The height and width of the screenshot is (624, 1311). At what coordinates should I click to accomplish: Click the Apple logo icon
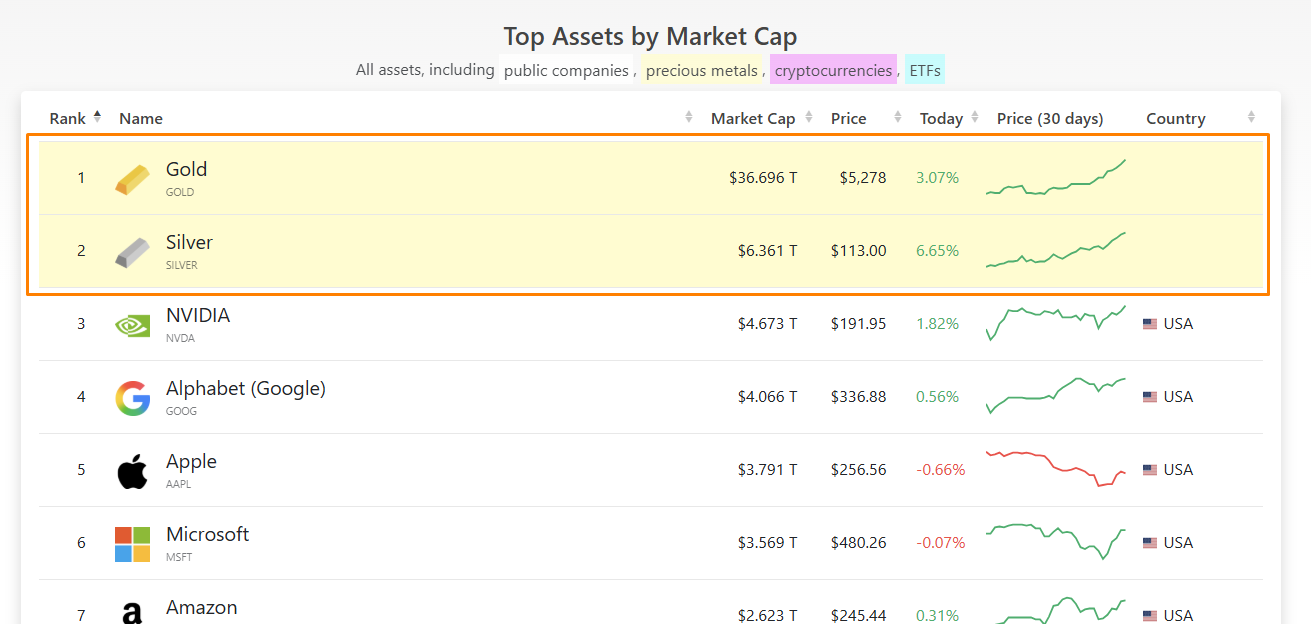[x=132, y=471]
